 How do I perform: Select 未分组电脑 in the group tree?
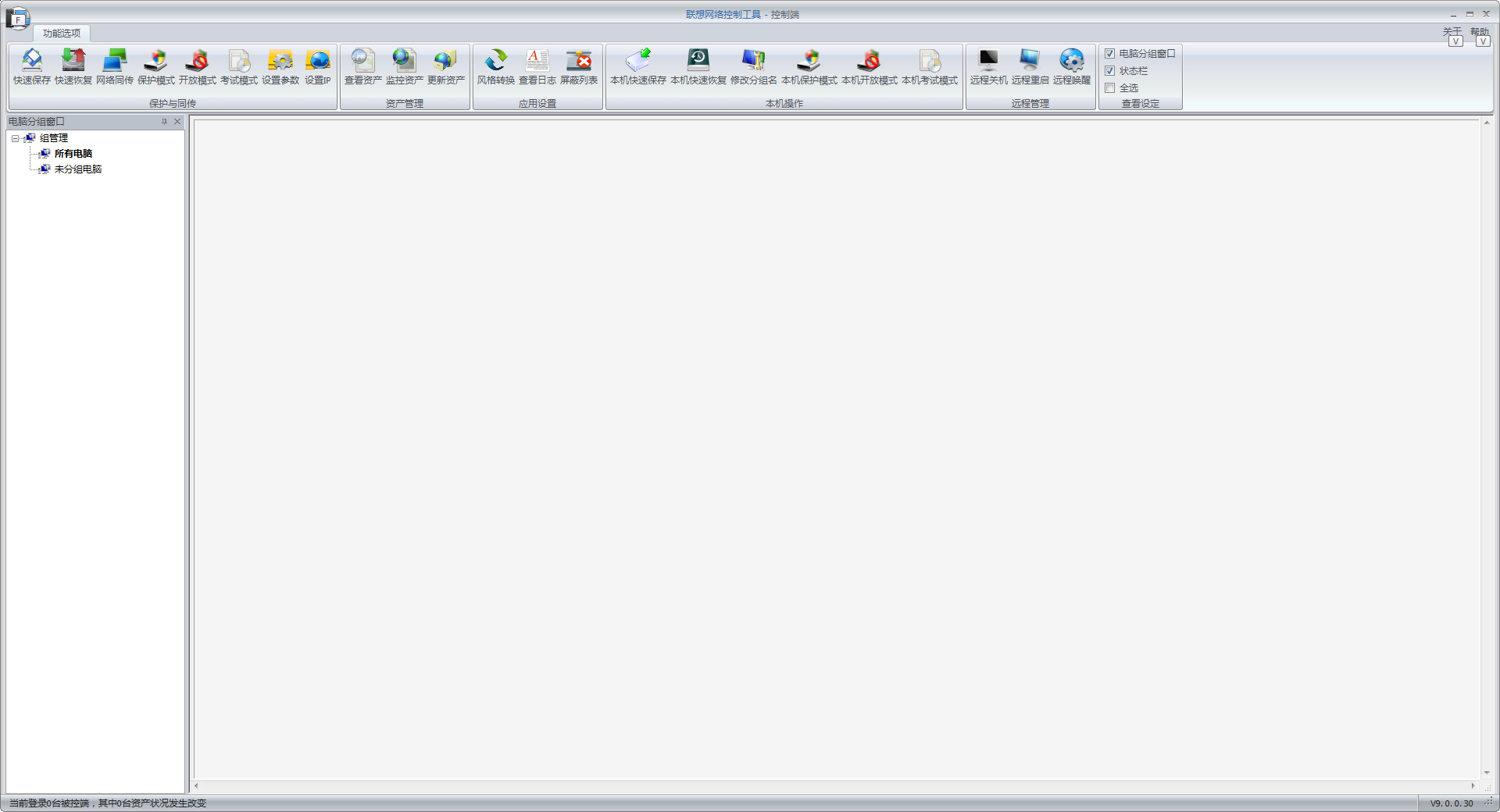(x=78, y=169)
